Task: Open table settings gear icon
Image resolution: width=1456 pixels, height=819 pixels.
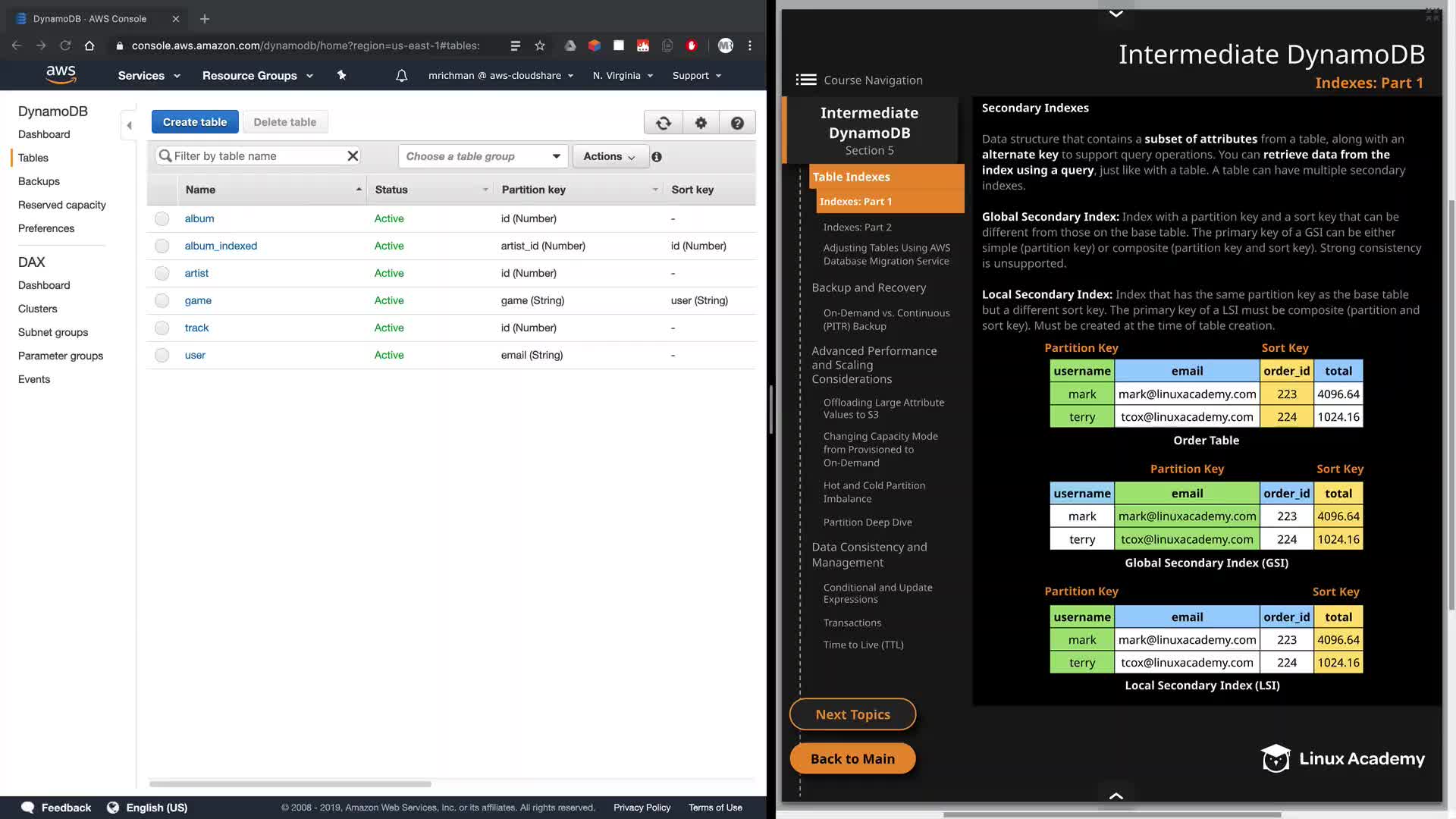Action: click(x=701, y=123)
